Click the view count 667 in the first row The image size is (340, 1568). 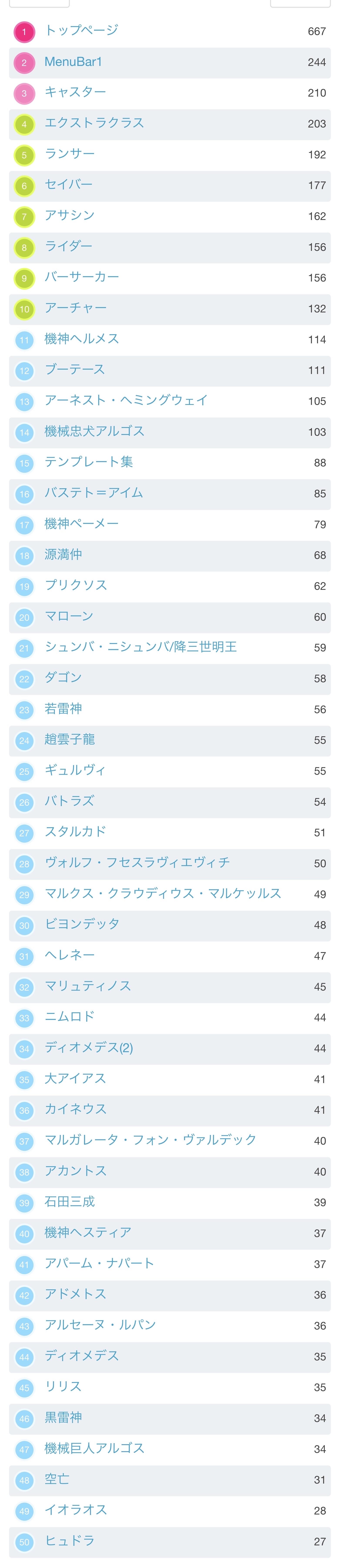pos(316,32)
